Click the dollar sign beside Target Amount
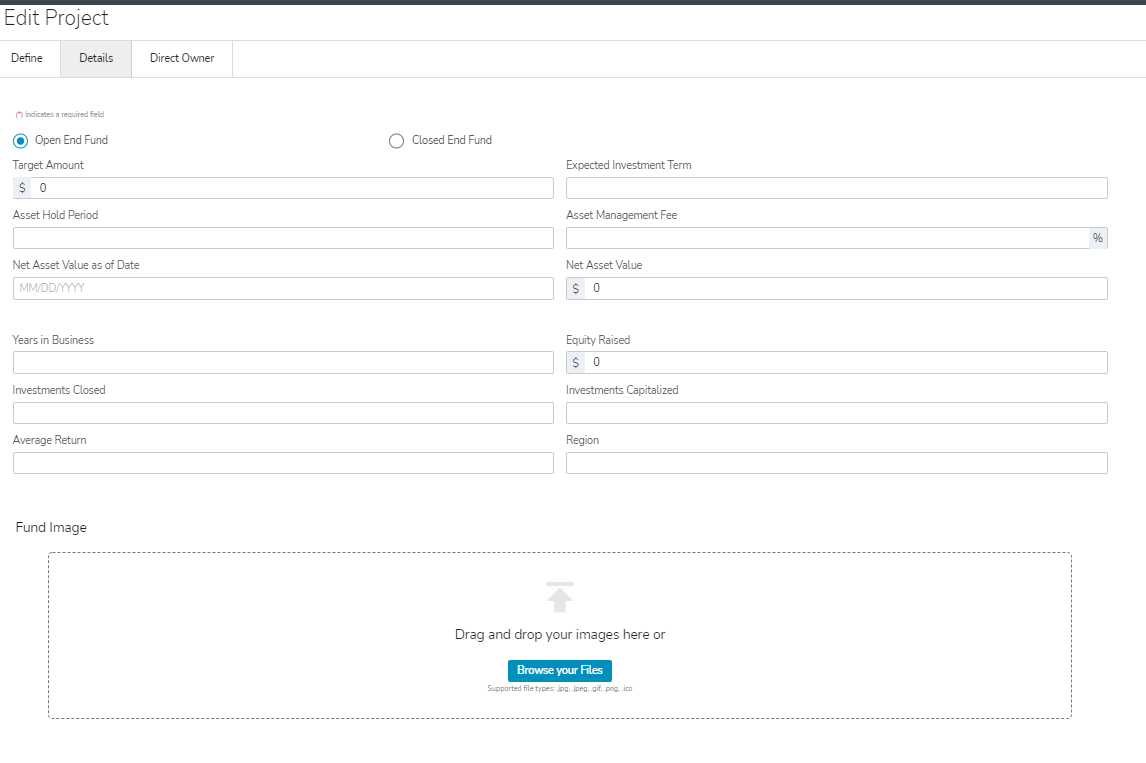 click(x=22, y=188)
